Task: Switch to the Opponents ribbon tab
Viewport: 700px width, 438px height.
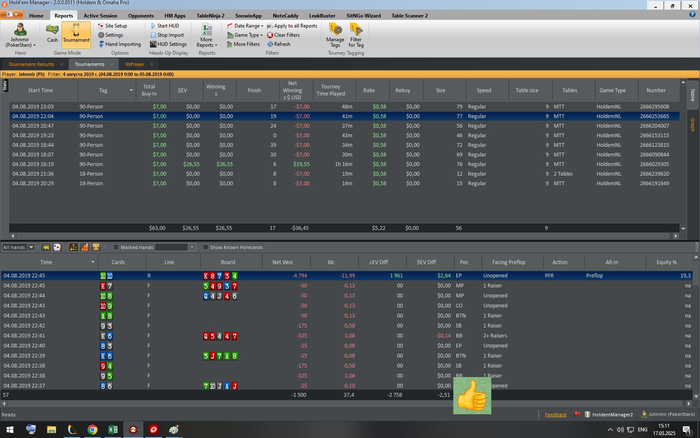Action: (x=141, y=16)
